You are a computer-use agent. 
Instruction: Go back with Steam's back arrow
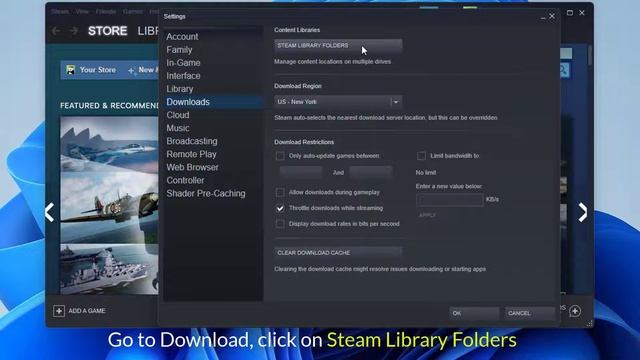pyautogui.click(x=56, y=31)
